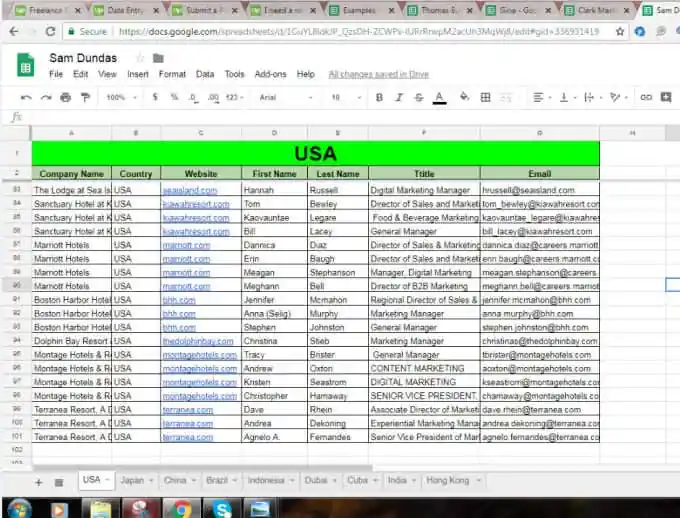Click browser back arrow

pyautogui.click(x=14, y=31)
